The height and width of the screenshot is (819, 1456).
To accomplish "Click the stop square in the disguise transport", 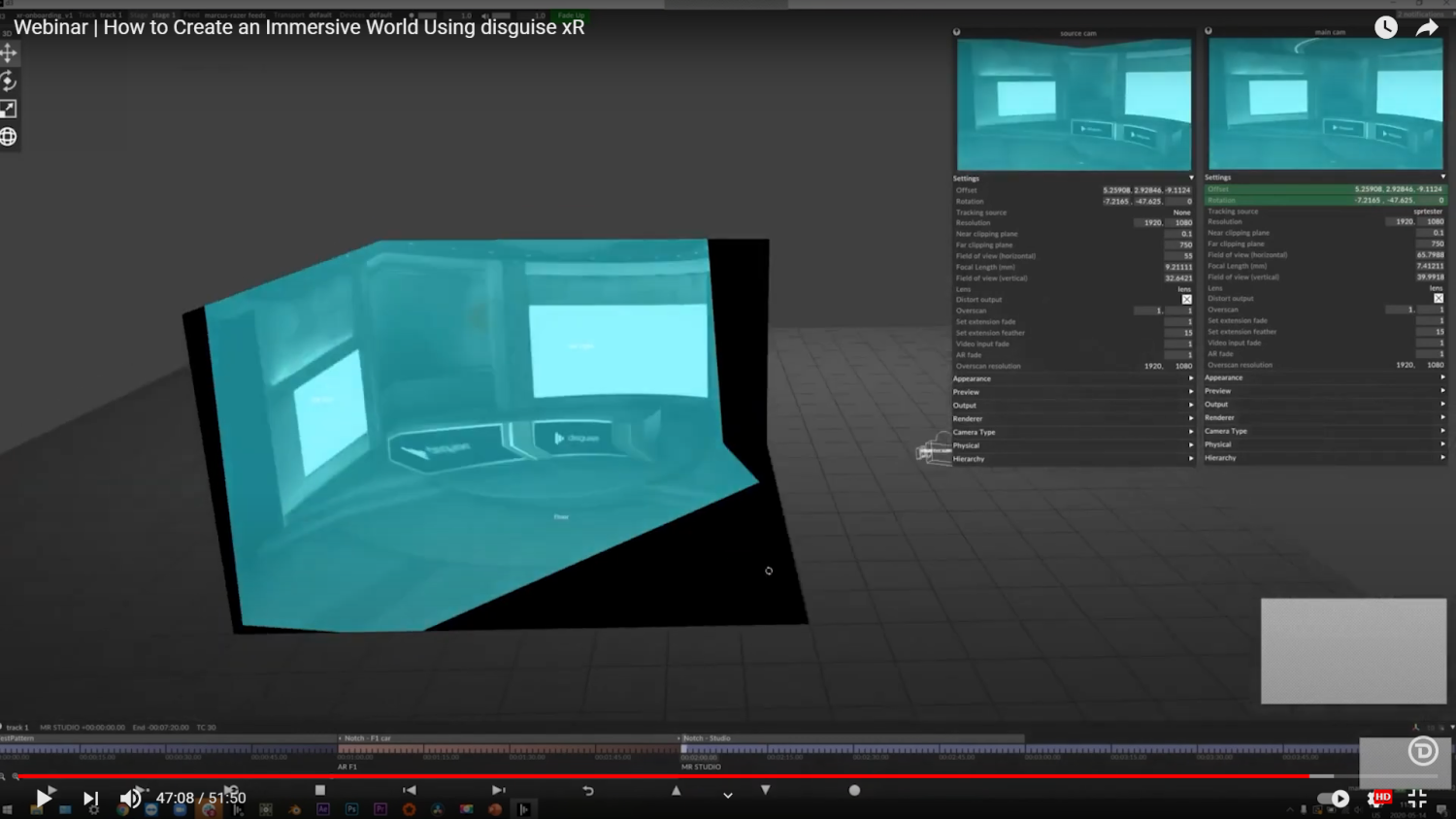I will coord(320,790).
